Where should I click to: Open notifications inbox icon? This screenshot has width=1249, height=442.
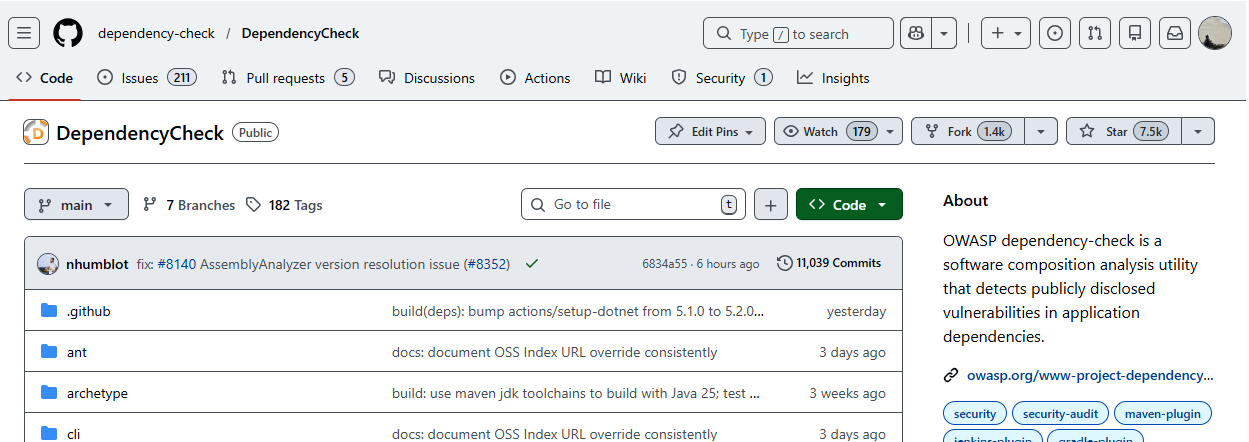click(x=1175, y=33)
